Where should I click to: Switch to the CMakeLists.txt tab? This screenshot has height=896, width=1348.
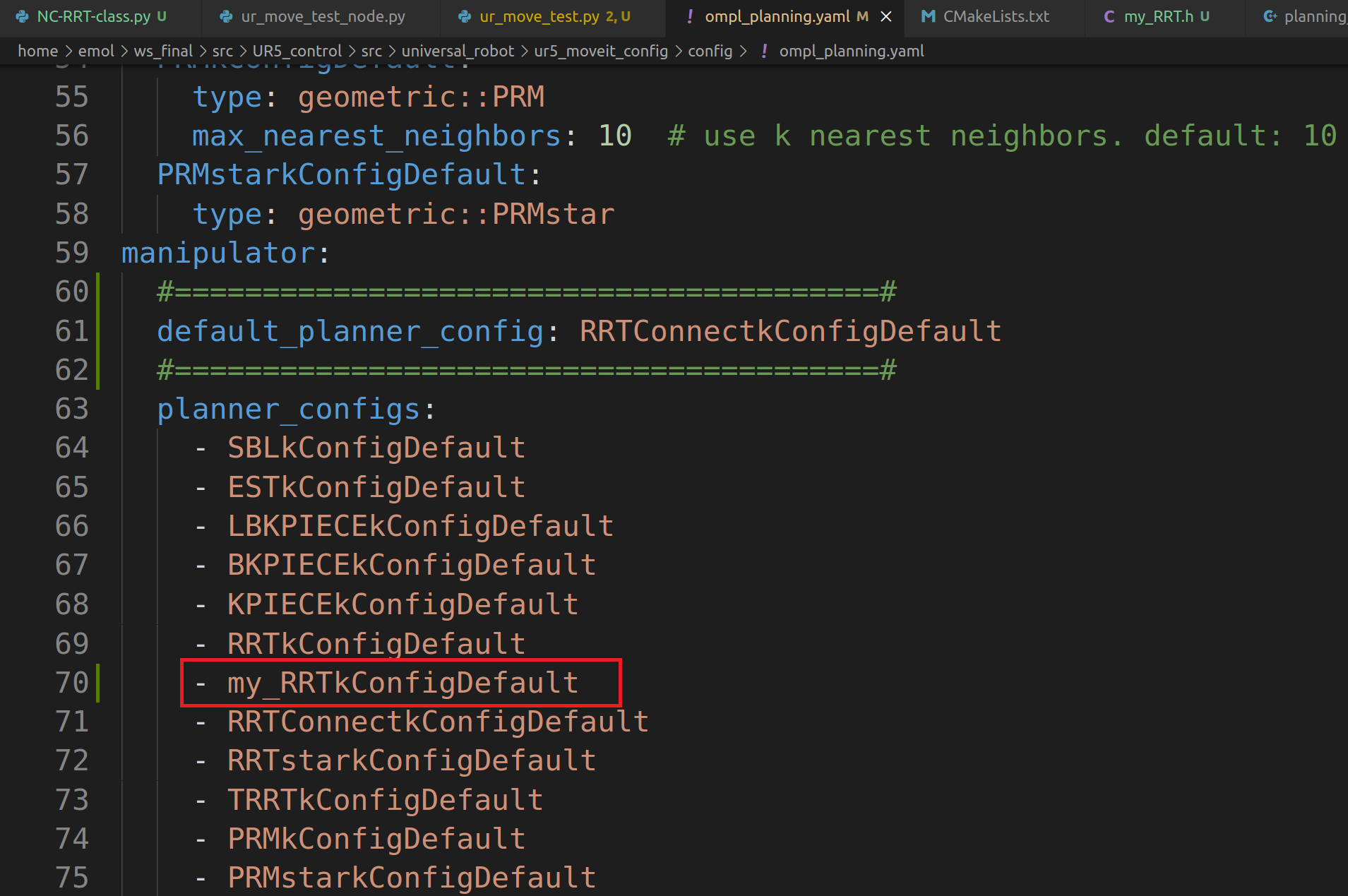coord(996,16)
